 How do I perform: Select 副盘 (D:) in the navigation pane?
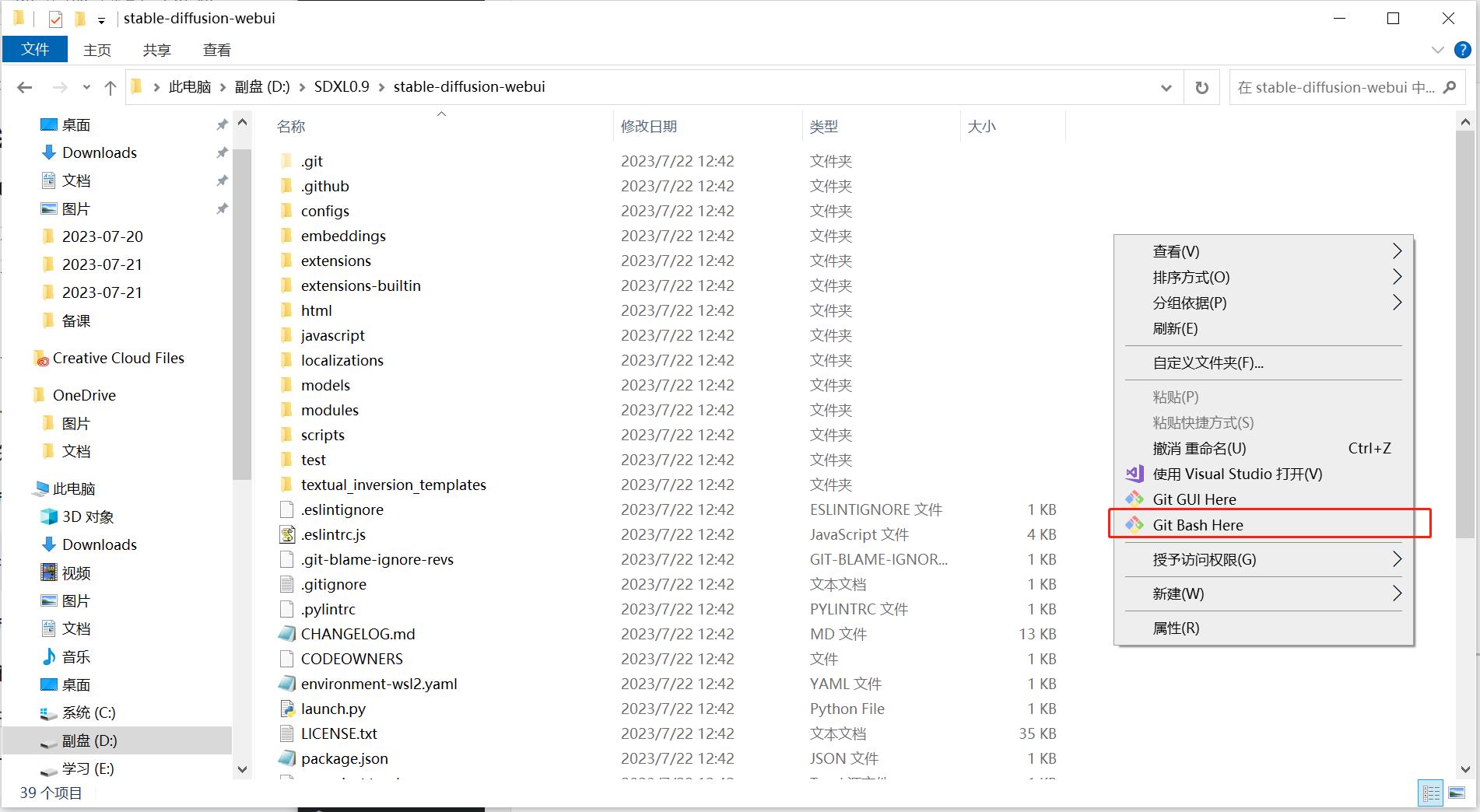click(x=89, y=740)
